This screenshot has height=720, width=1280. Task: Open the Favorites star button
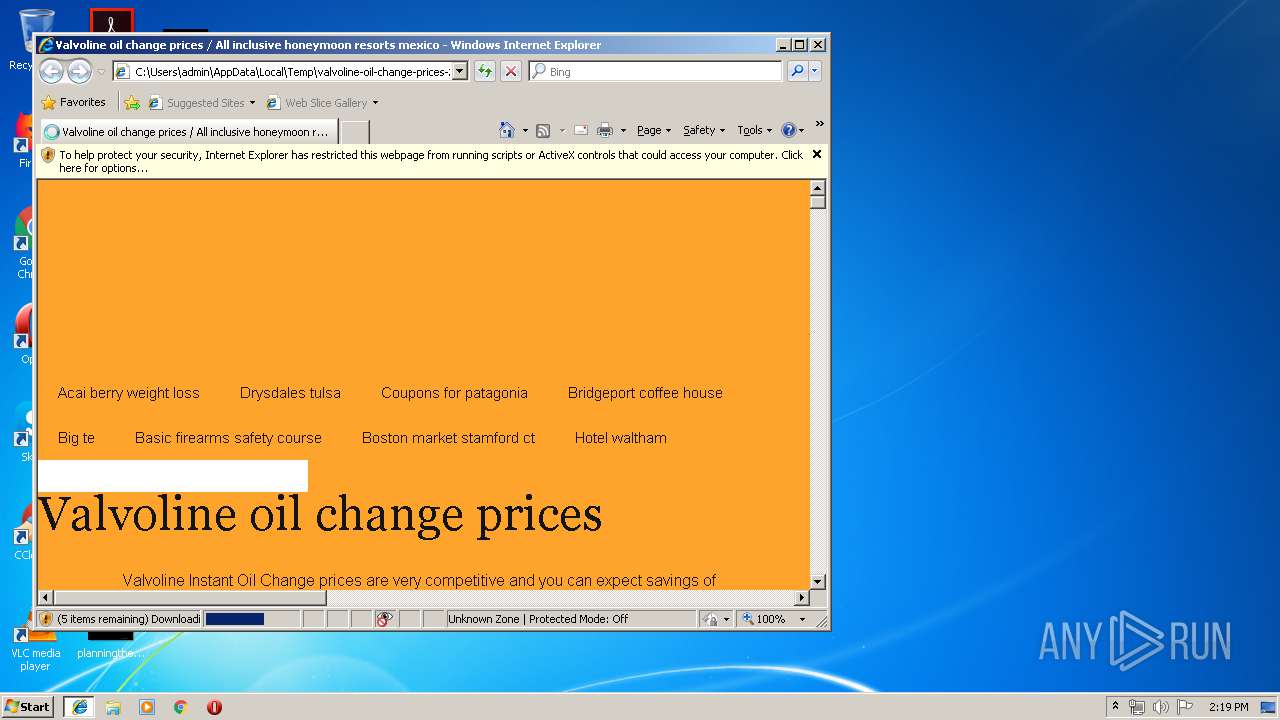[73, 102]
